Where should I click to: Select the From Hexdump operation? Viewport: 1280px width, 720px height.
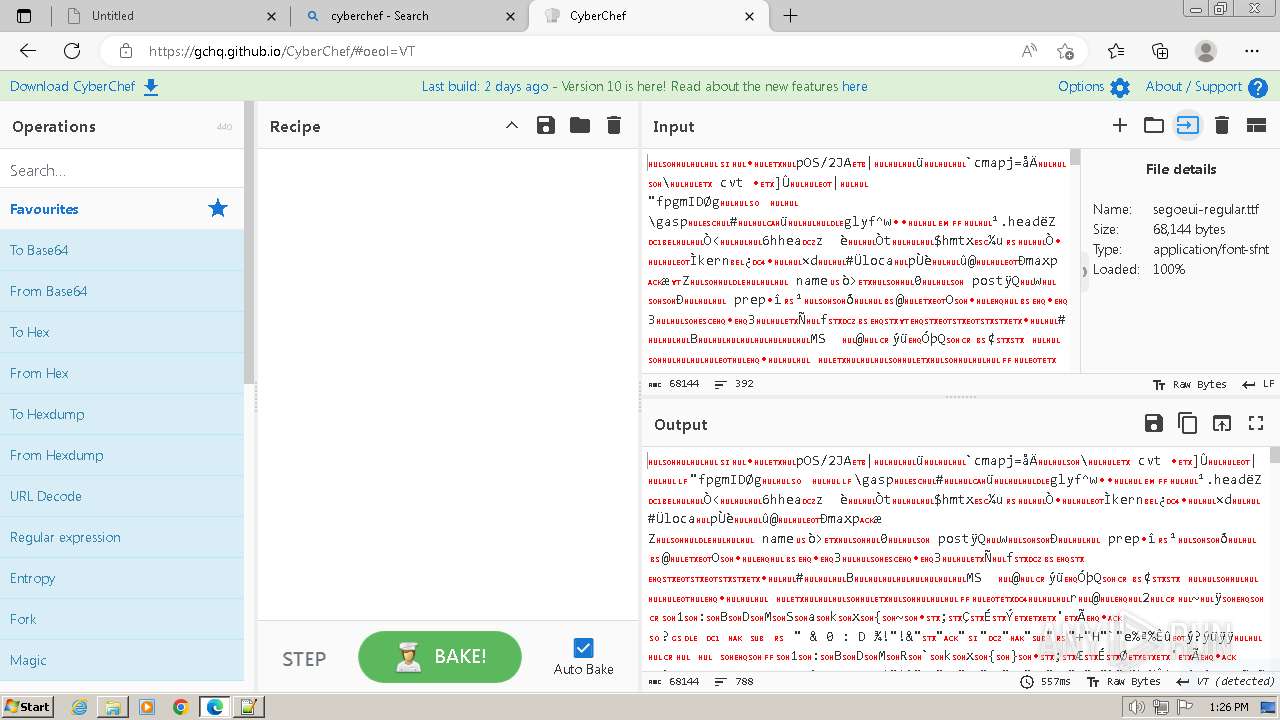122,455
